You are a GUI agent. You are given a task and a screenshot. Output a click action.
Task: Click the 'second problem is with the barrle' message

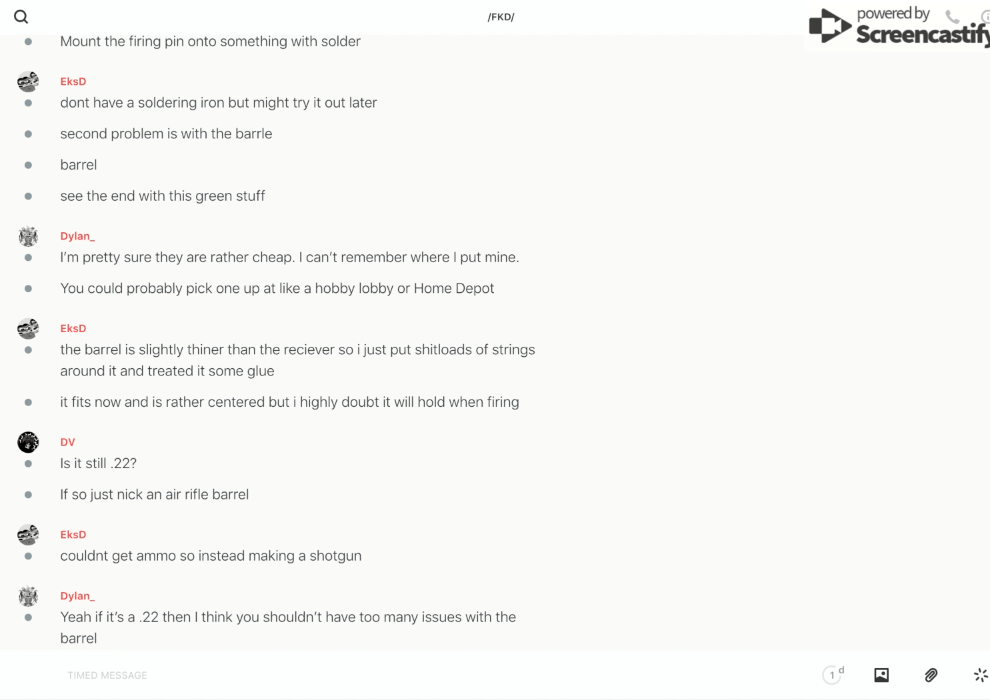point(166,133)
